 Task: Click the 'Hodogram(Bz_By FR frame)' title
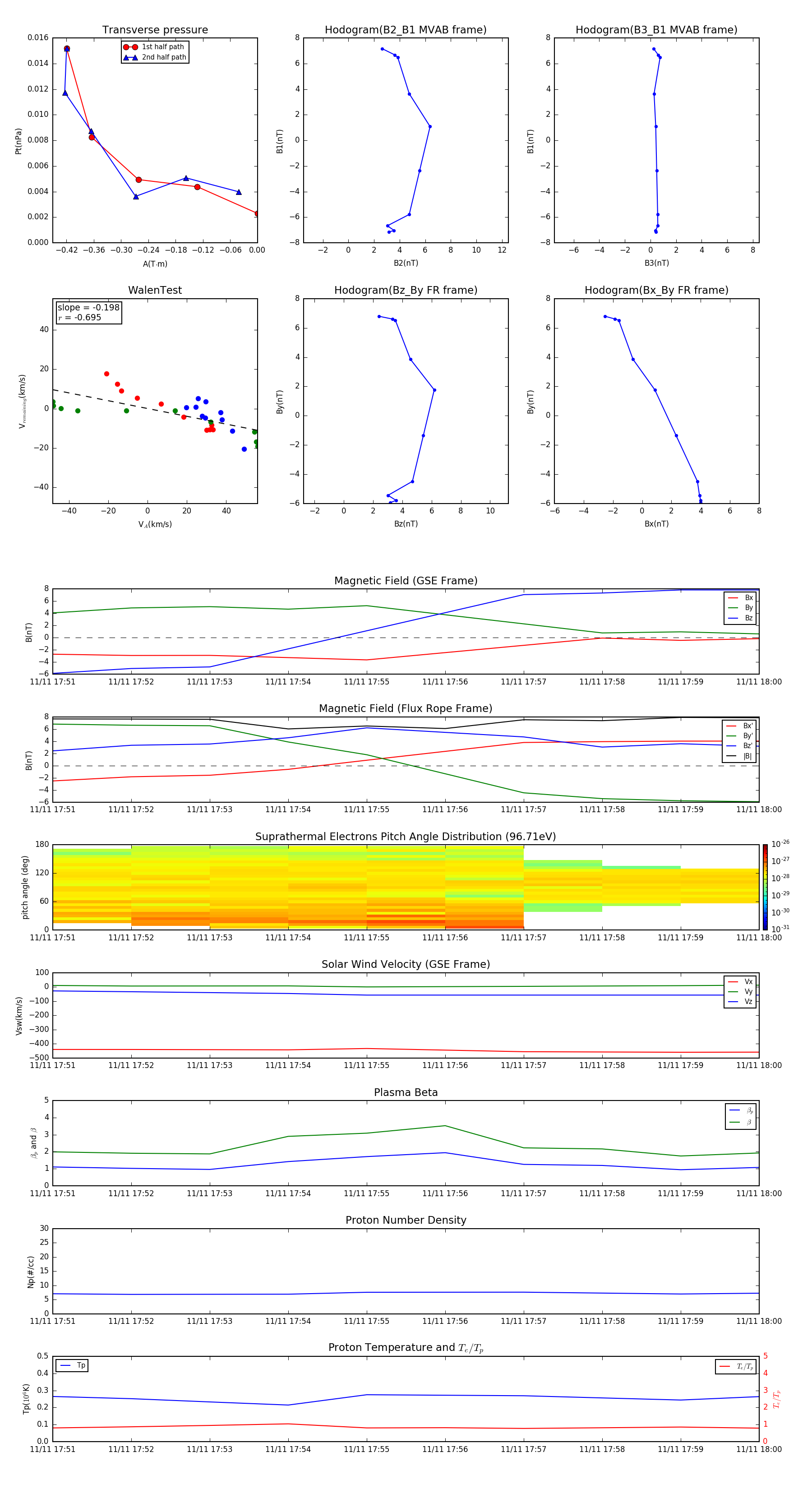point(406,290)
